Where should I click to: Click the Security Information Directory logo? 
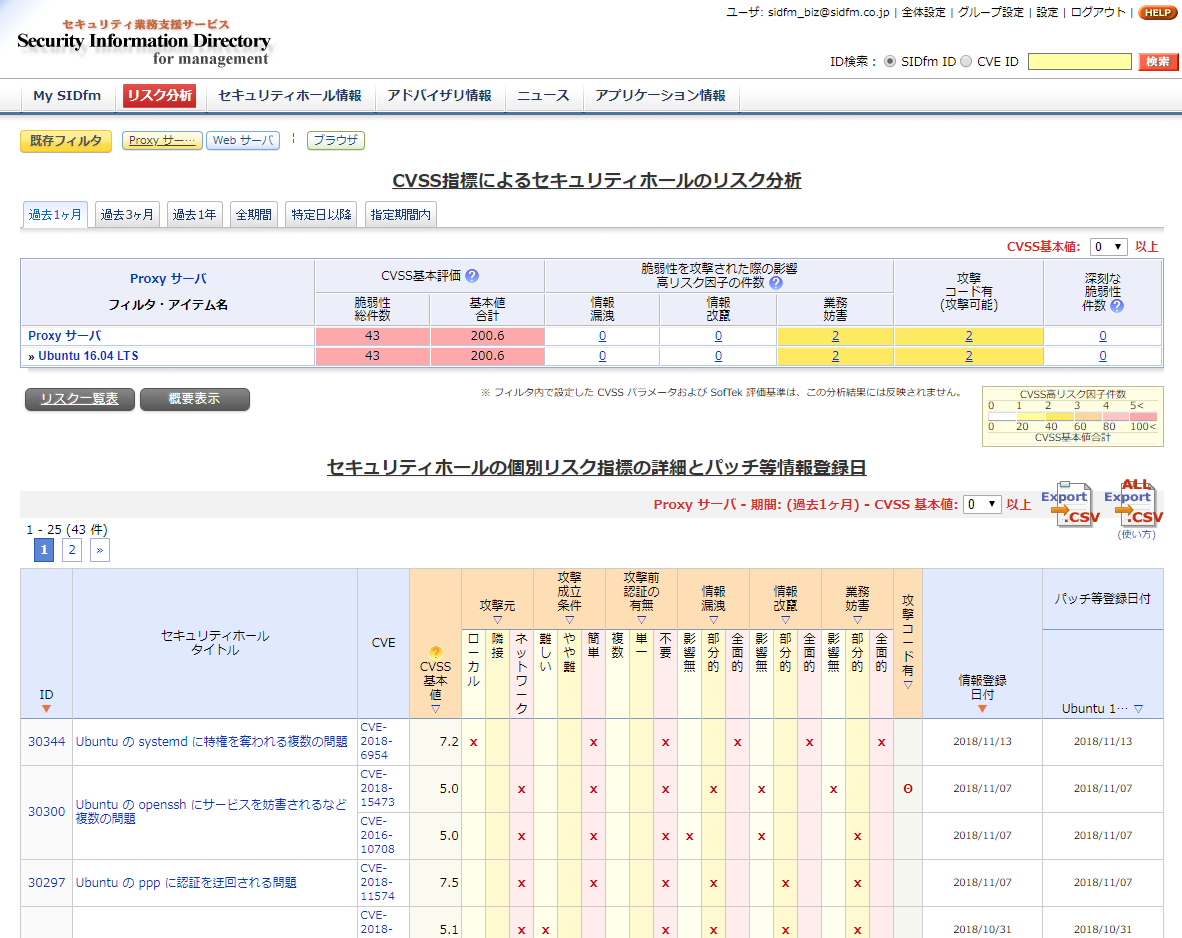[x=144, y=42]
